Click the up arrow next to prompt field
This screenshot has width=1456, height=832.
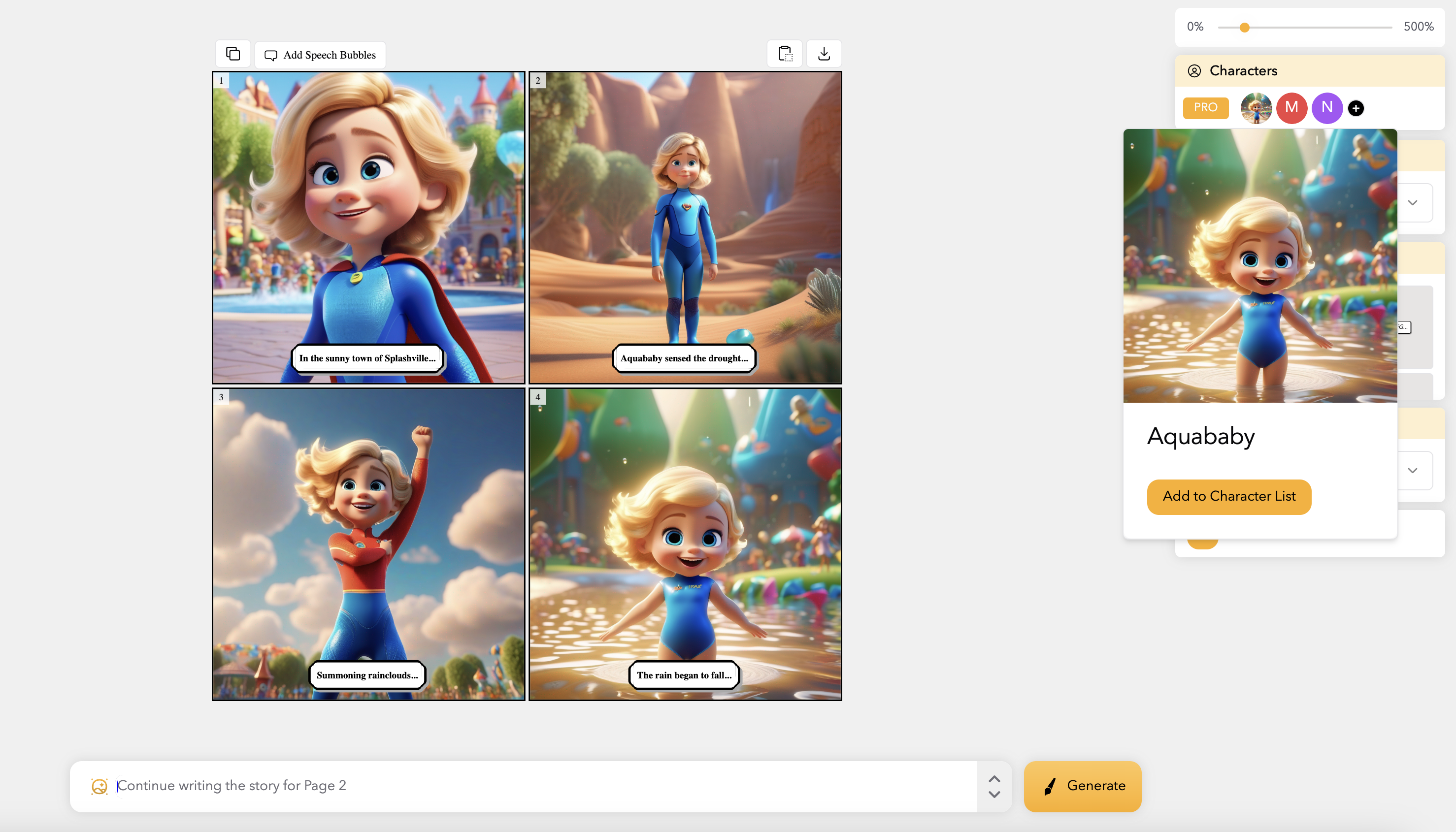(x=994, y=779)
